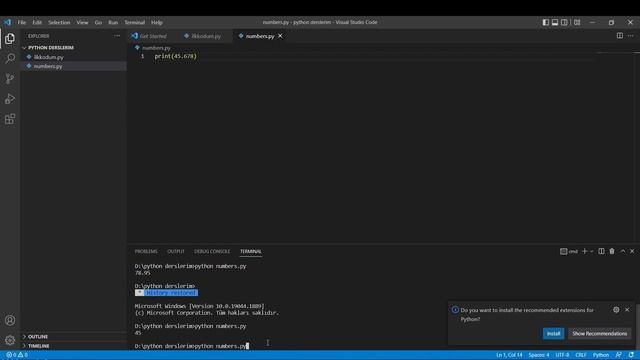
Task: Open the Edit menu
Action: point(37,22)
